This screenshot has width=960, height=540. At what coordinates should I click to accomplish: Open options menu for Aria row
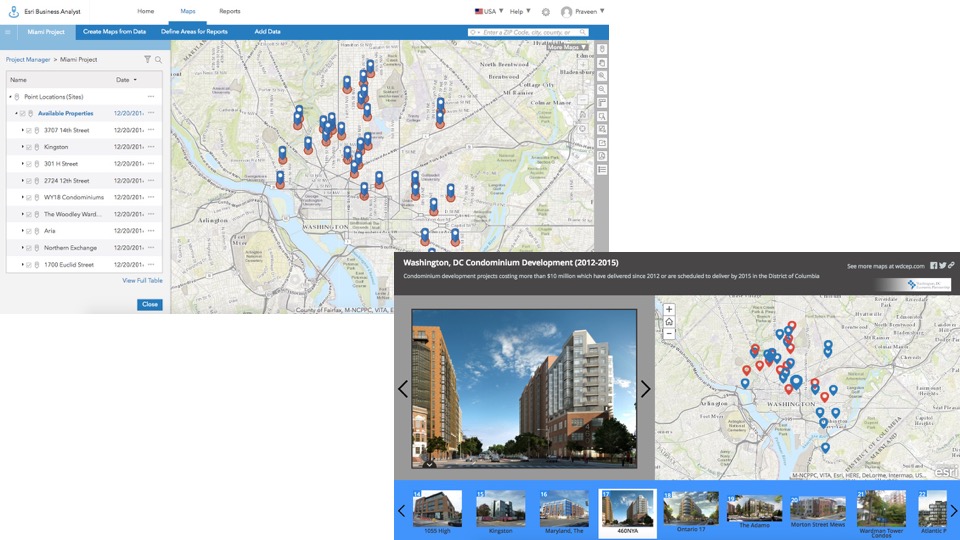(x=151, y=231)
